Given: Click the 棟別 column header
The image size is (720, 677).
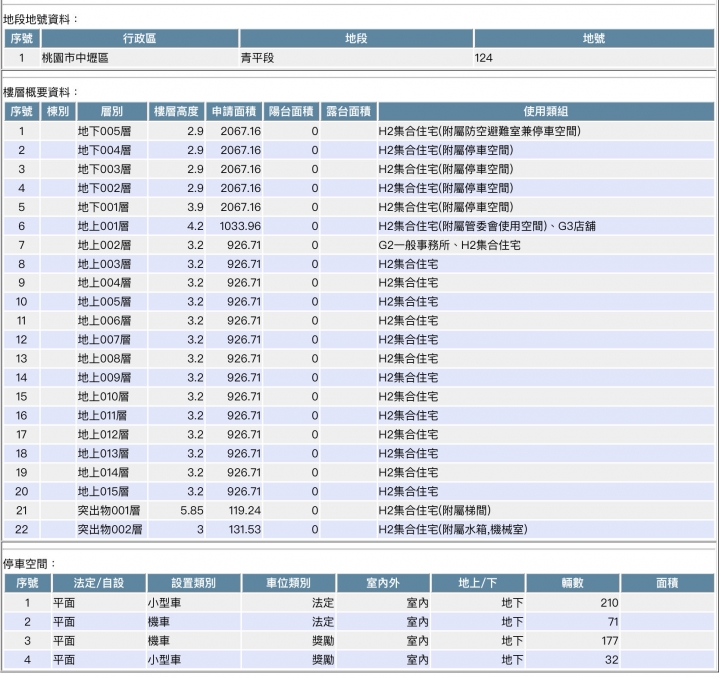Looking at the screenshot, I should (58, 111).
